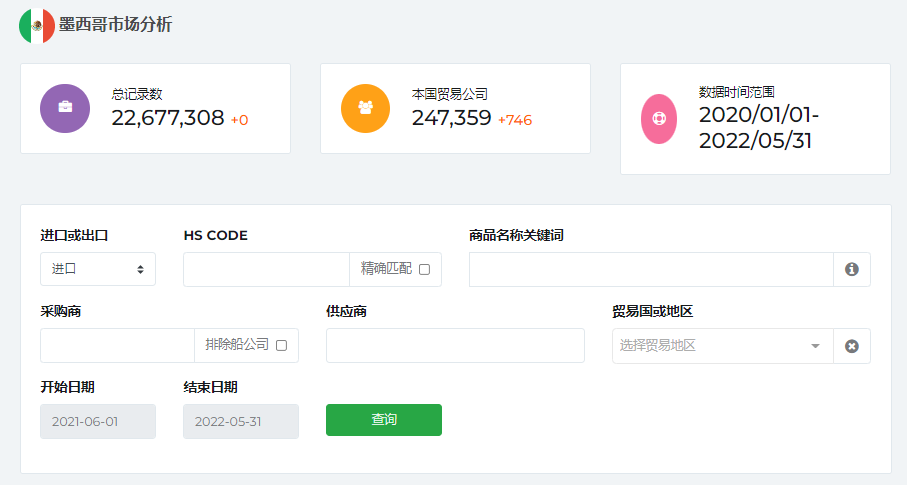The height and width of the screenshot is (485, 907).
Task: Clear the trade region with the X icon
Action: pyautogui.click(x=852, y=346)
